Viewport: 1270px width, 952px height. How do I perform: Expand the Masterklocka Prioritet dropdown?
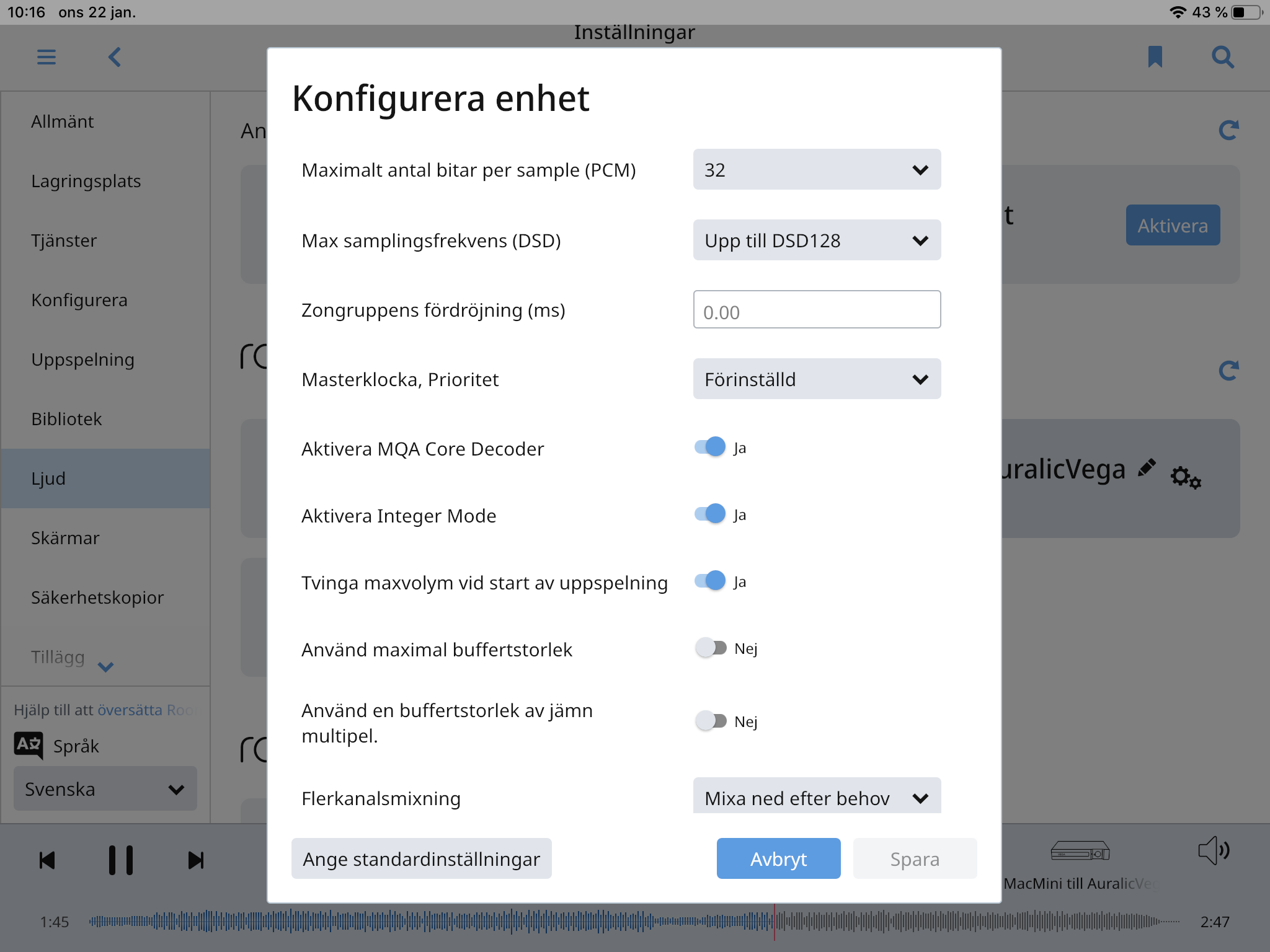817,379
